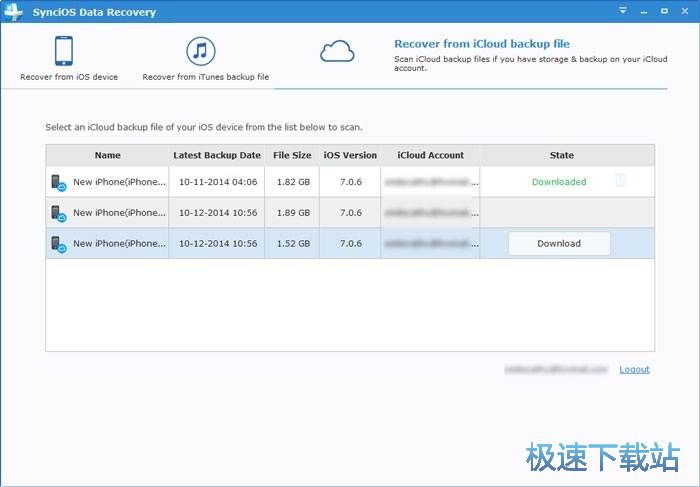Screen dimensions: 700x487
Task: Maximize the SynciOS Data Recovery window
Action: (664, 11)
